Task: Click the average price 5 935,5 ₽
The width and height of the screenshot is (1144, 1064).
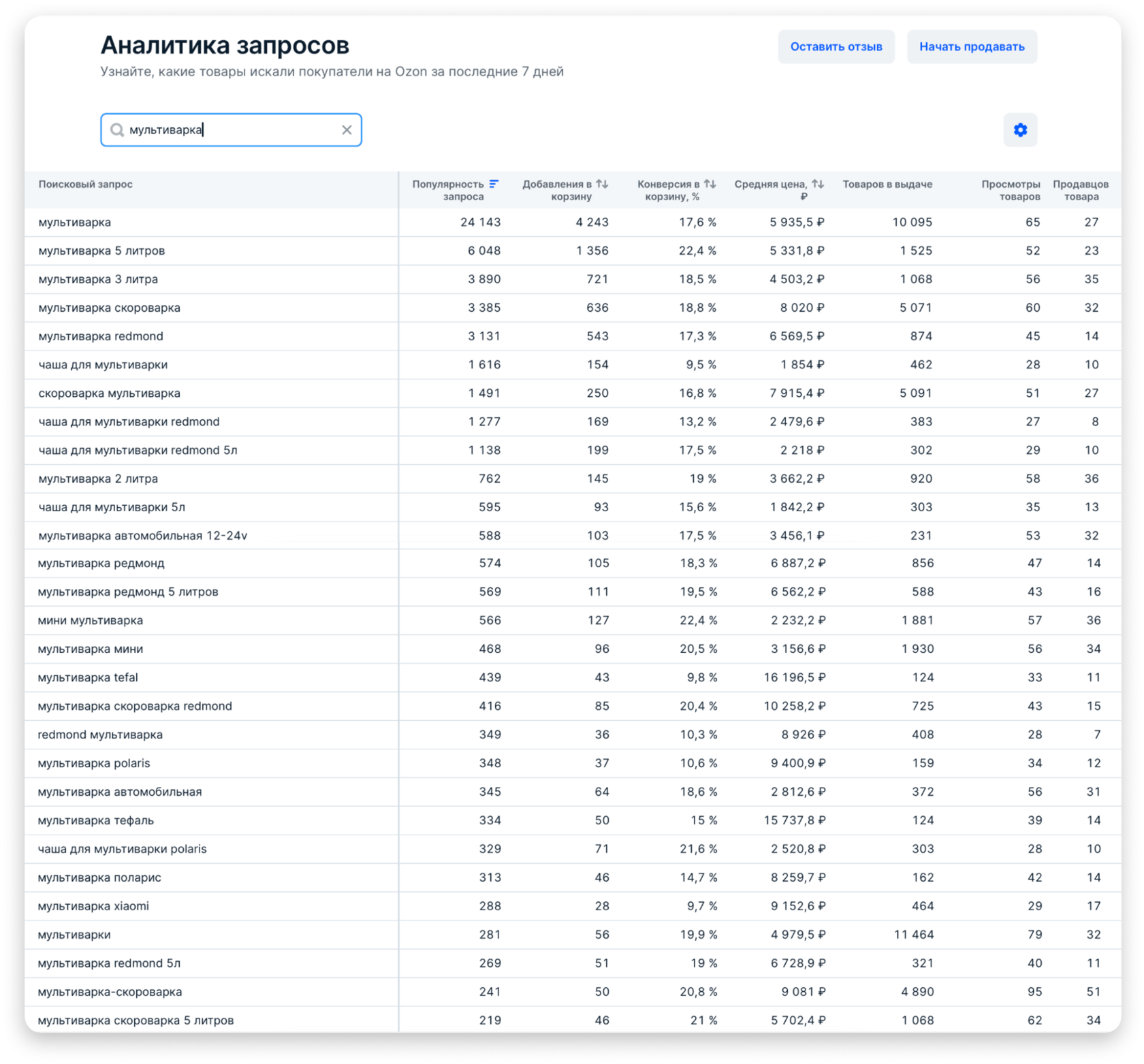Action: pyautogui.click(x=797, y=222)
